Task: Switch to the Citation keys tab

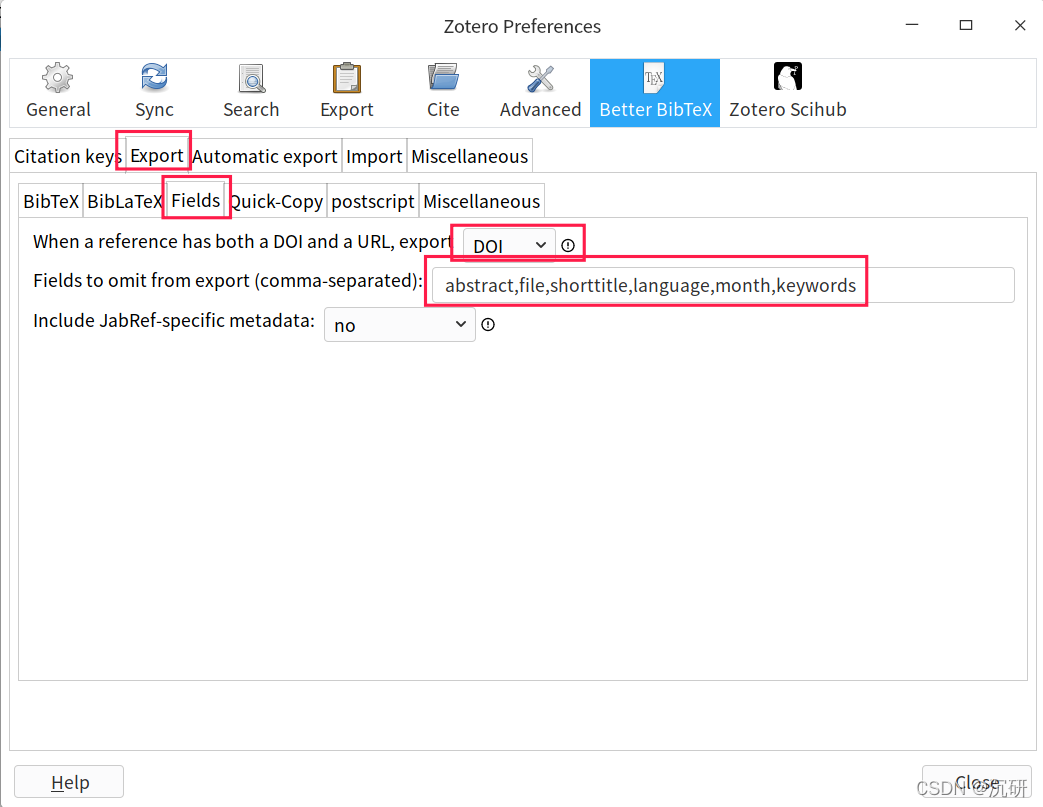Action: pos(67,156)
